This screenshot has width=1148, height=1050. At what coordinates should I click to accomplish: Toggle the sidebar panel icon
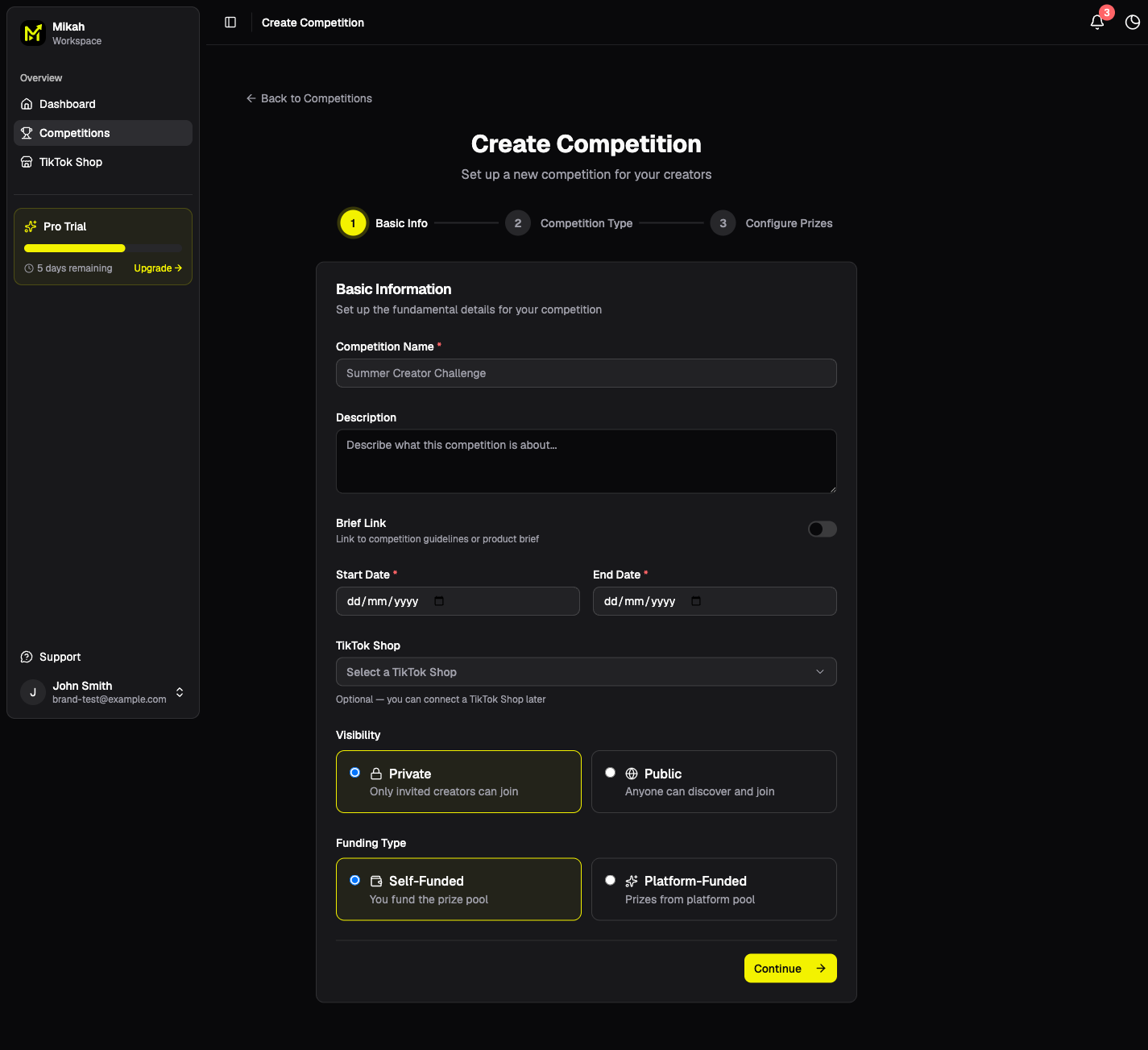[230, 23]
